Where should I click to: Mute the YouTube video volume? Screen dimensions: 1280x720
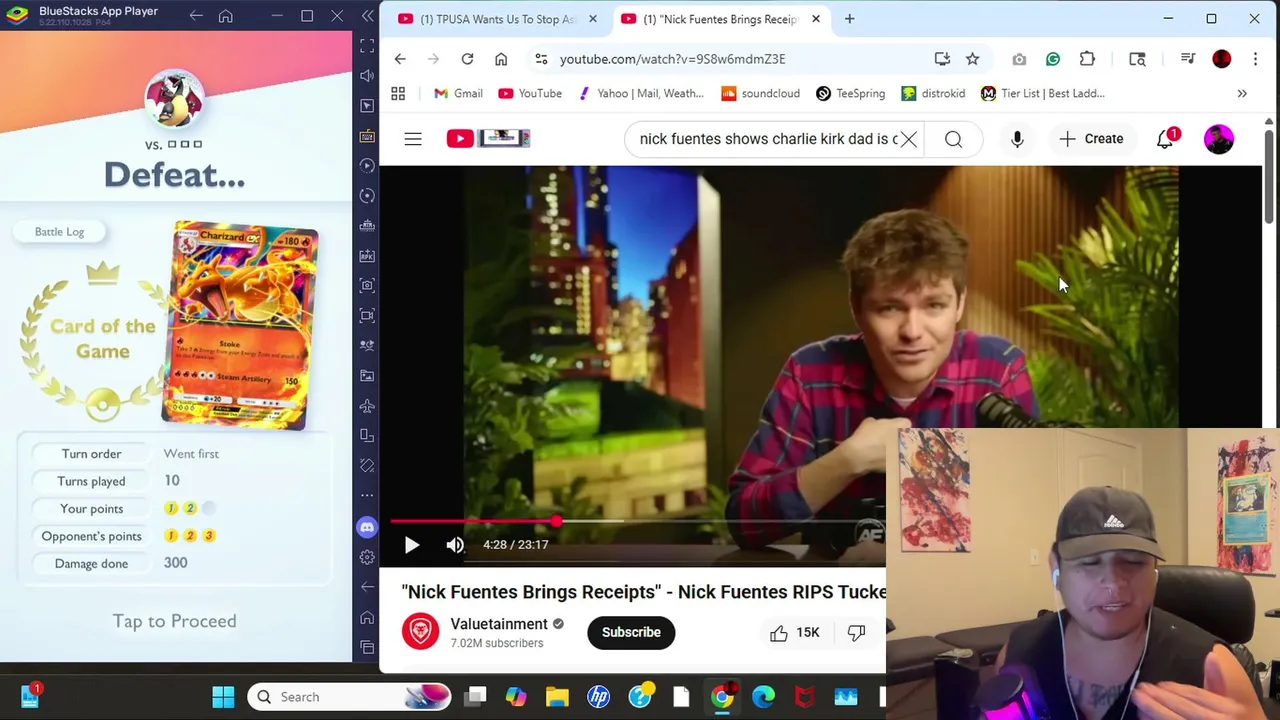point(455,545)
